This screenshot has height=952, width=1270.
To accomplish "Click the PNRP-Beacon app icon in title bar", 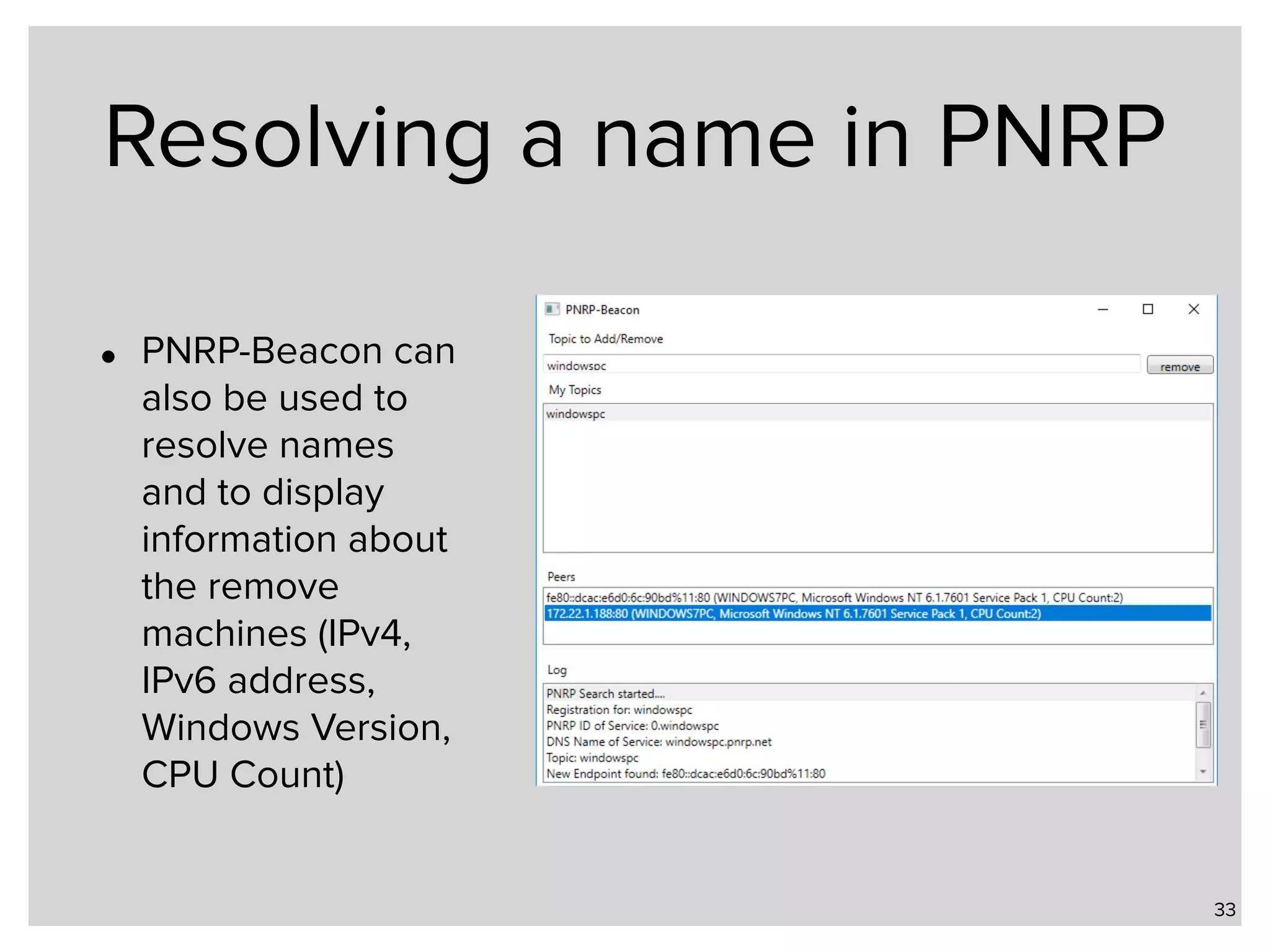I will pyautogui.click(x=551, y=309).
